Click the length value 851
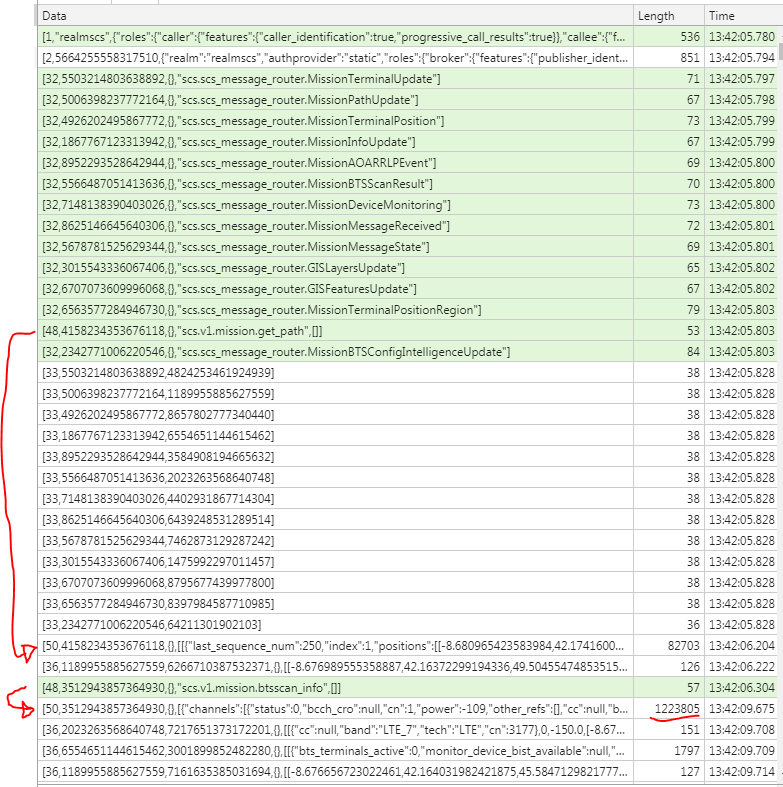This screenshot has height=787, width=783. click(690, 58)
